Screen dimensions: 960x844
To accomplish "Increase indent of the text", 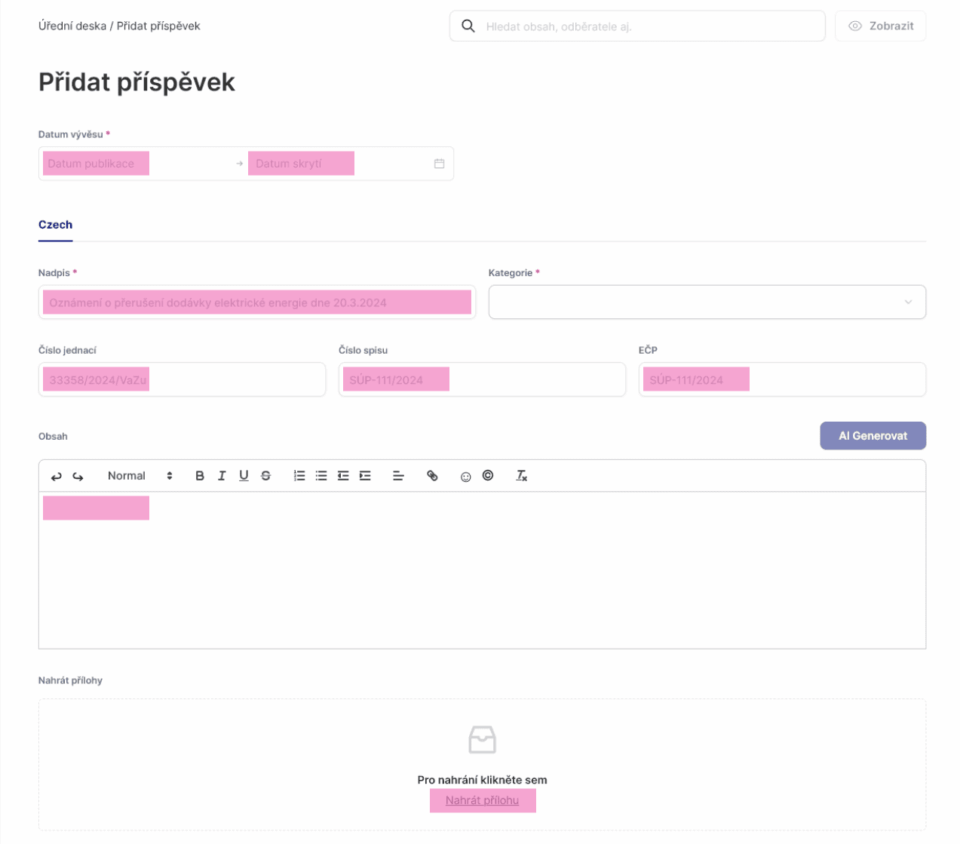I will point(365,476).
